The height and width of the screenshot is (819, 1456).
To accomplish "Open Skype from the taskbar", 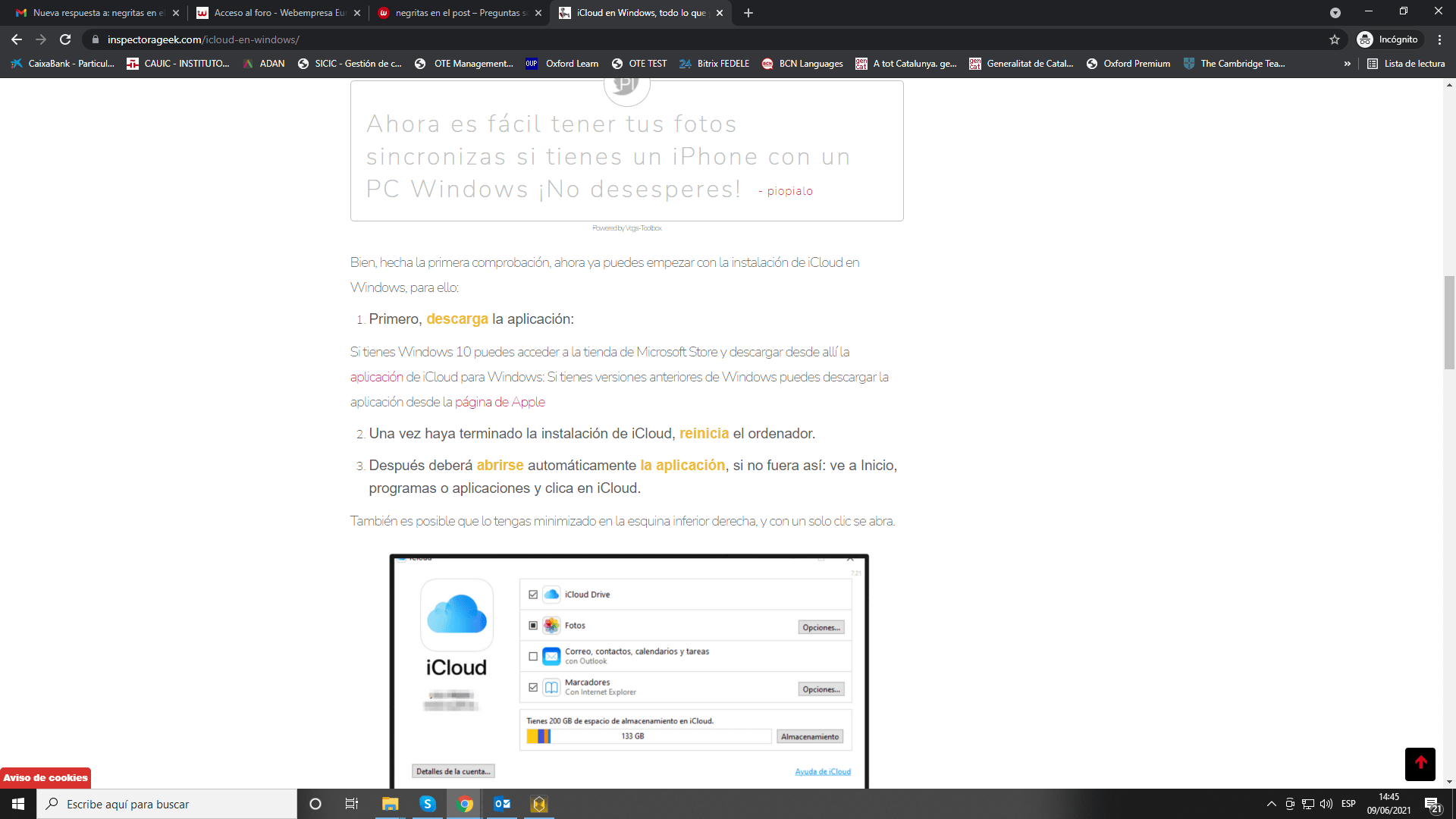I will point(428,804).
